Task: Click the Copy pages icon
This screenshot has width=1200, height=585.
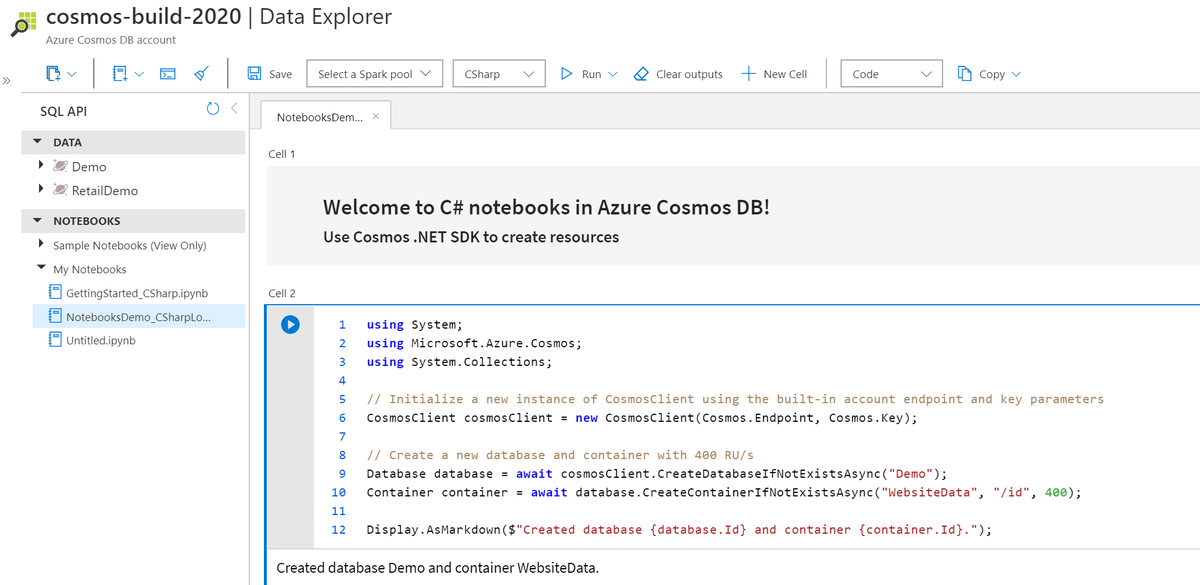Action: [965, 73]
